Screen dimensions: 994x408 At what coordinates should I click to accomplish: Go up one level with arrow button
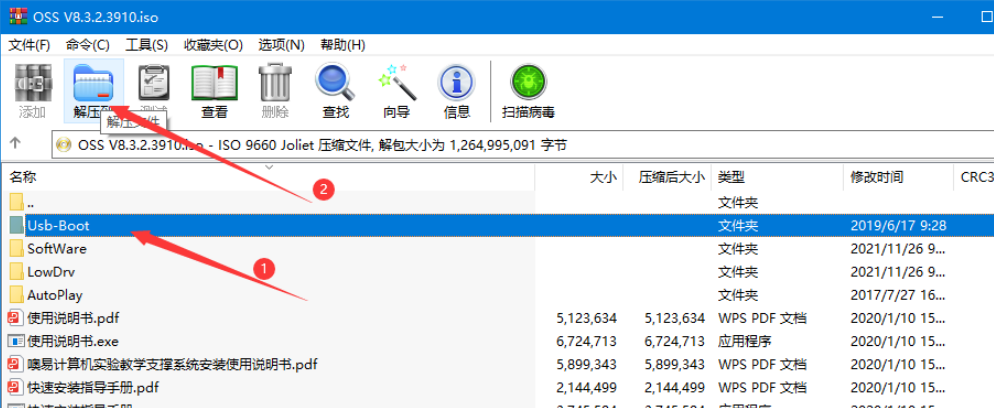coord(16,144)
